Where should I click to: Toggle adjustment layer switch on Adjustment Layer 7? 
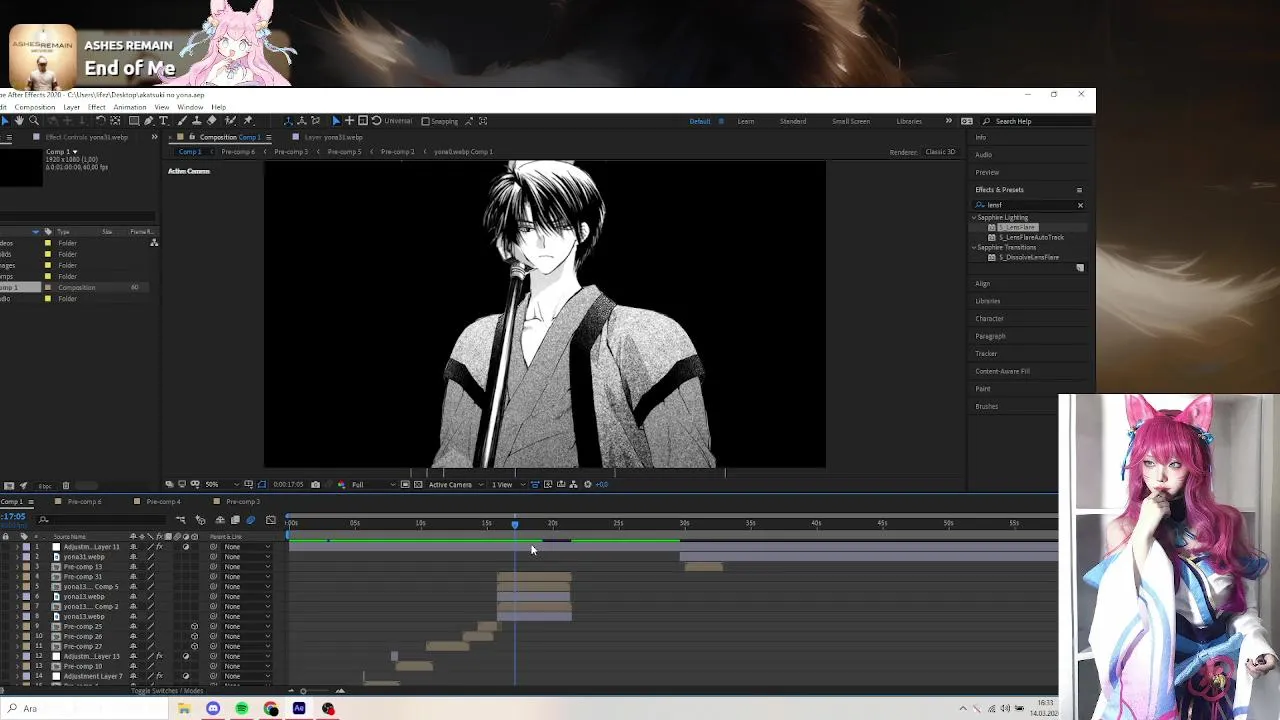click(x=185, y=676)
